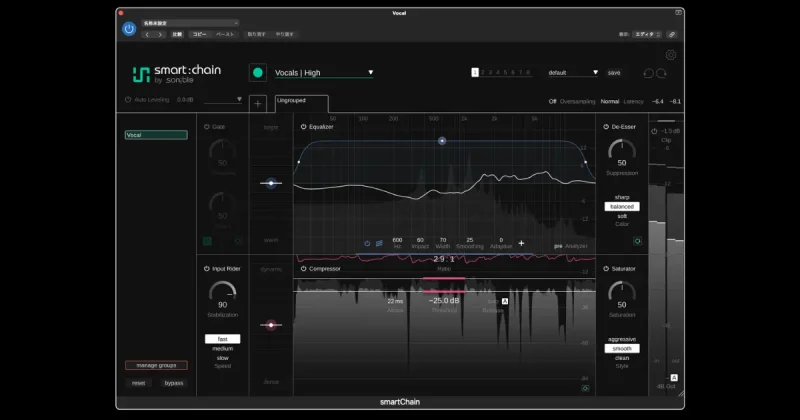Image resolution: width=800 pixels, height=420 pixels.
Task: Toggle the blue plug-in power button
Action: (129, 29)
